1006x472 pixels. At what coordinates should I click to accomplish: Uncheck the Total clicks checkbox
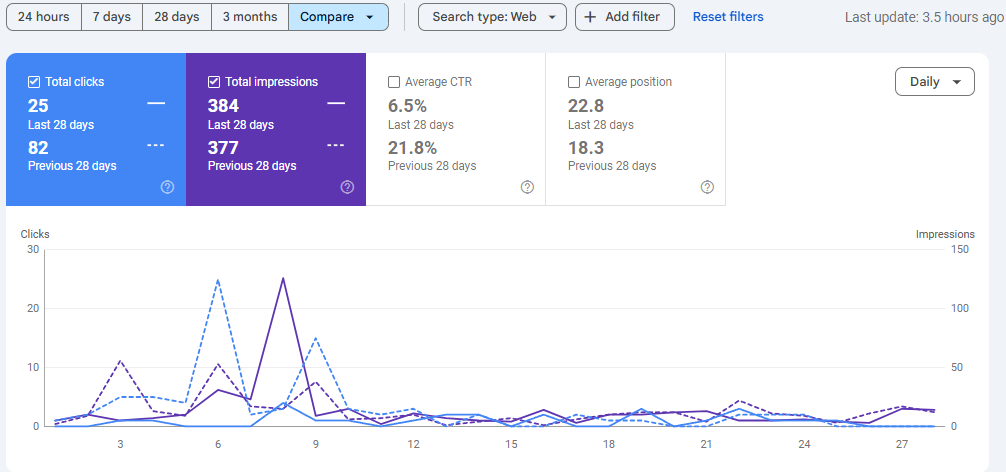[34, 82]
